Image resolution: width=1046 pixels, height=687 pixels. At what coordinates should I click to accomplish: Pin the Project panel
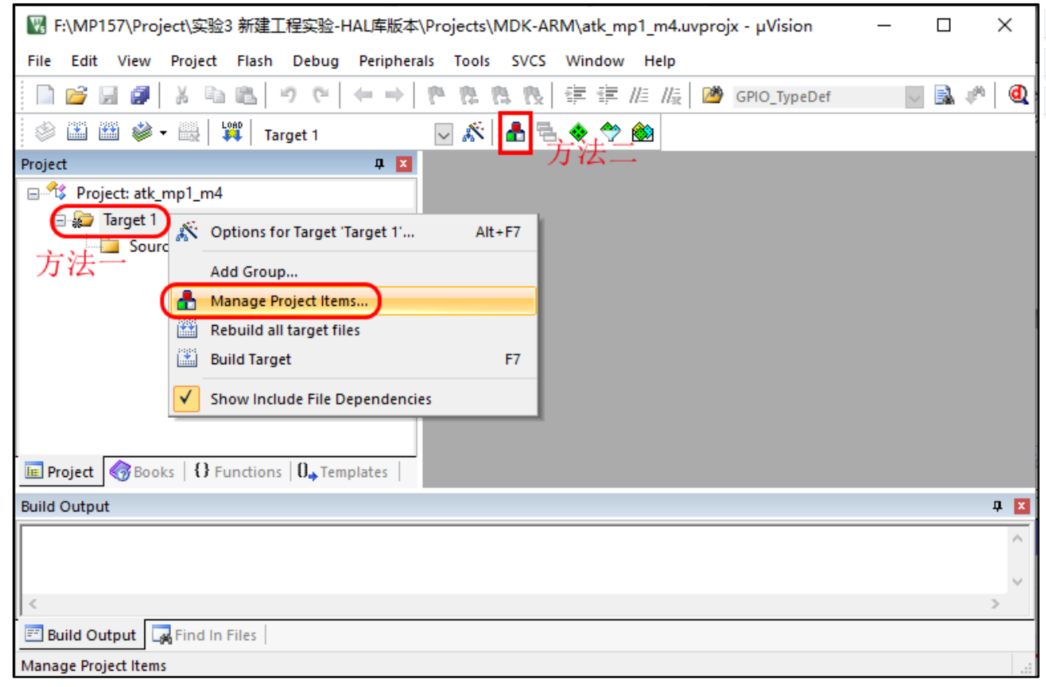click(x=379, y=164)
